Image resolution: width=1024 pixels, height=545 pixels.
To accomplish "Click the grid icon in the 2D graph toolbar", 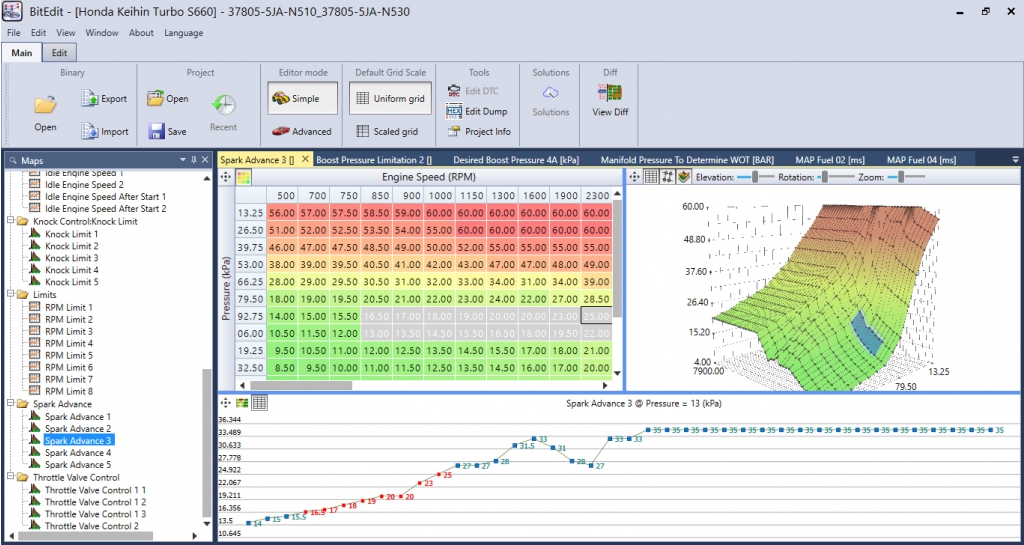I will [x=259, y=403].
